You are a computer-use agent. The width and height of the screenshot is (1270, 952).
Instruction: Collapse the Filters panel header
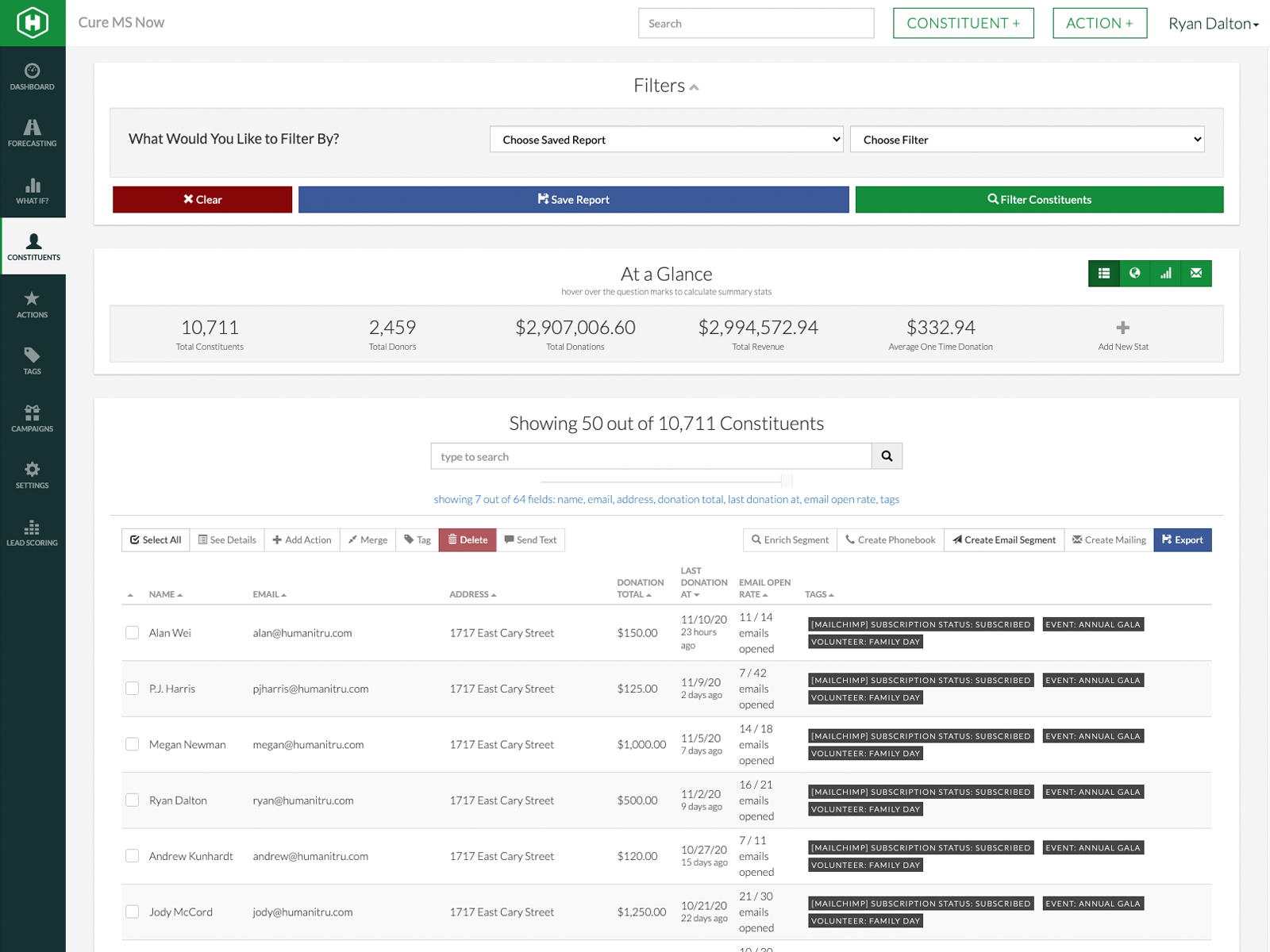coord(666,86)
